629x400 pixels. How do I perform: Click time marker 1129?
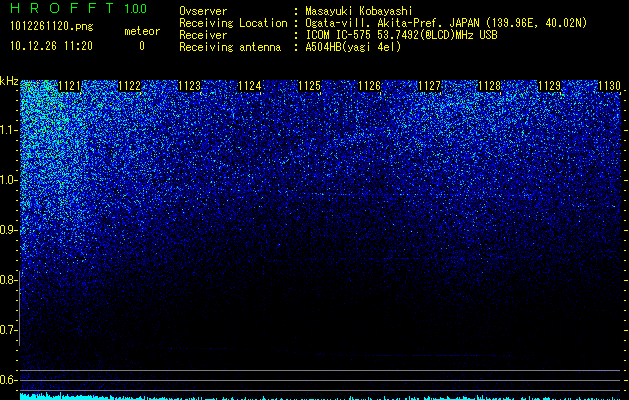click(549, 86)
